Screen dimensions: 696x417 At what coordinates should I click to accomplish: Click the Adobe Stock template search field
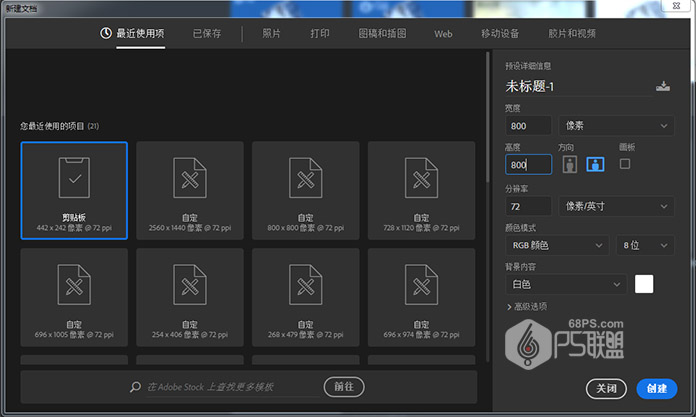pyautogui.click(x=233, y=387)
